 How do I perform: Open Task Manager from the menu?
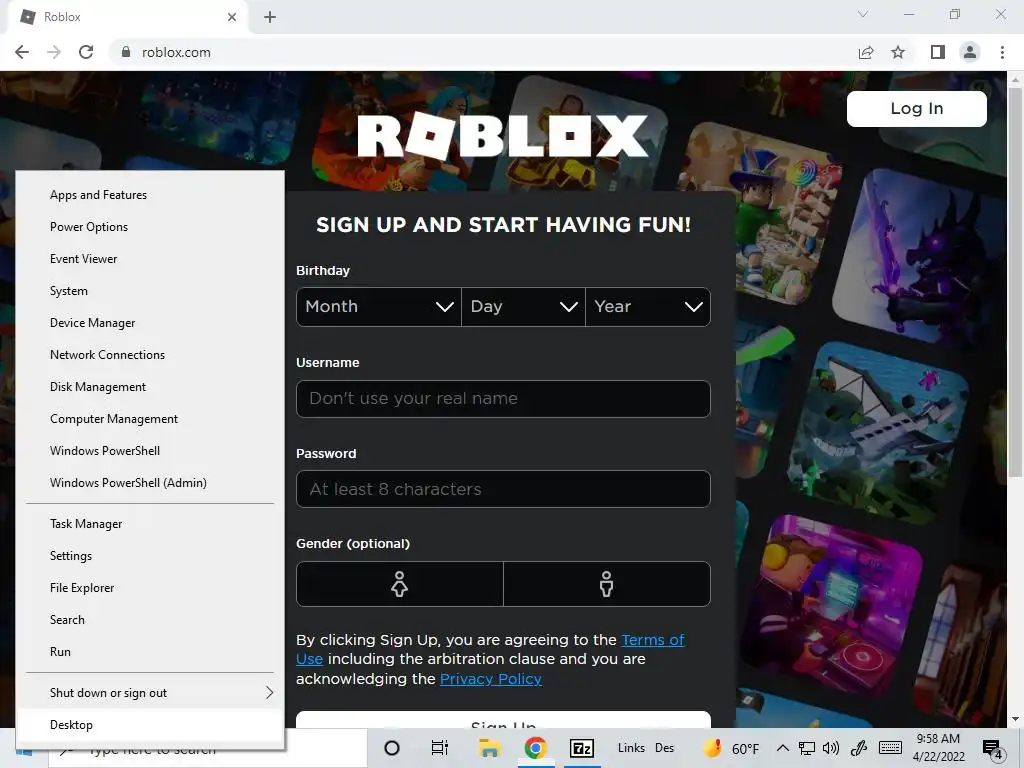[150, 524]
